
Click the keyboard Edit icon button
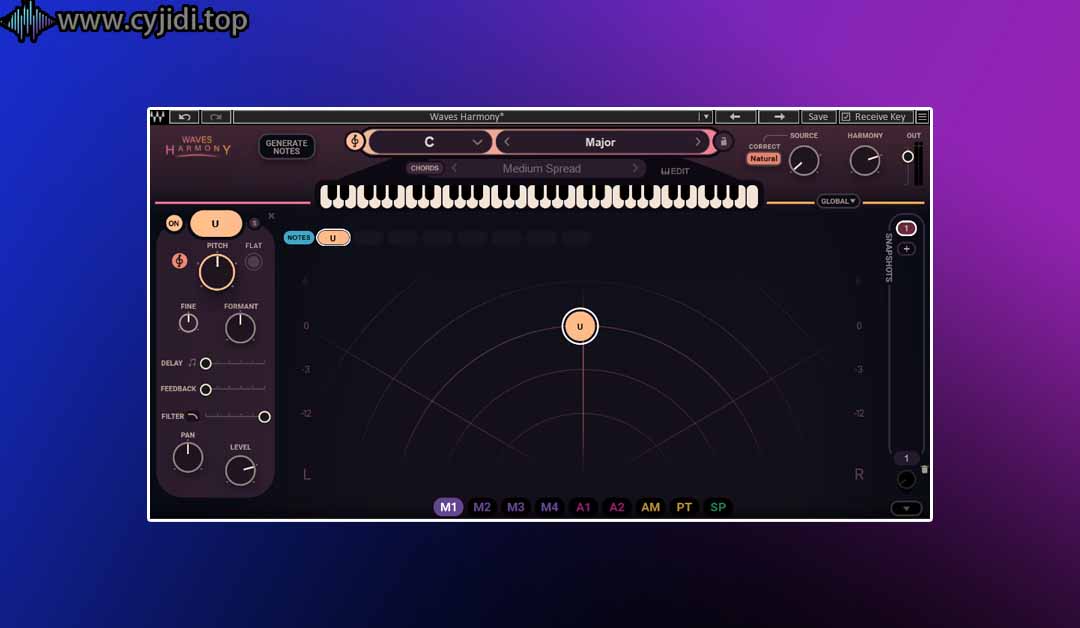click(x=675, y=171)
